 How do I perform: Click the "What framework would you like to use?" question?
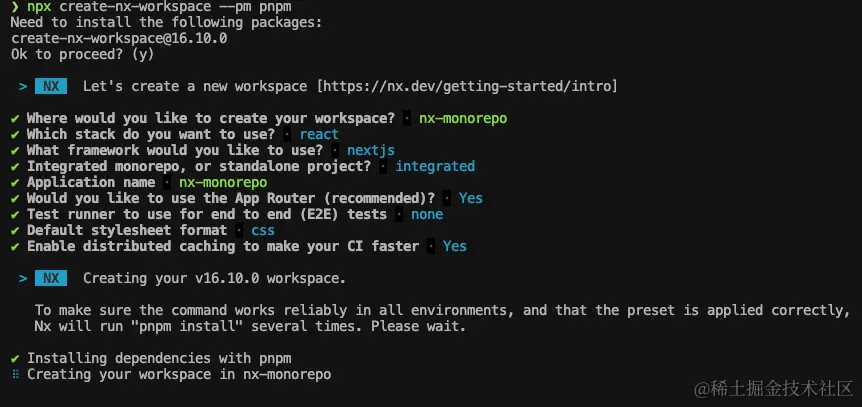point(175,150)
